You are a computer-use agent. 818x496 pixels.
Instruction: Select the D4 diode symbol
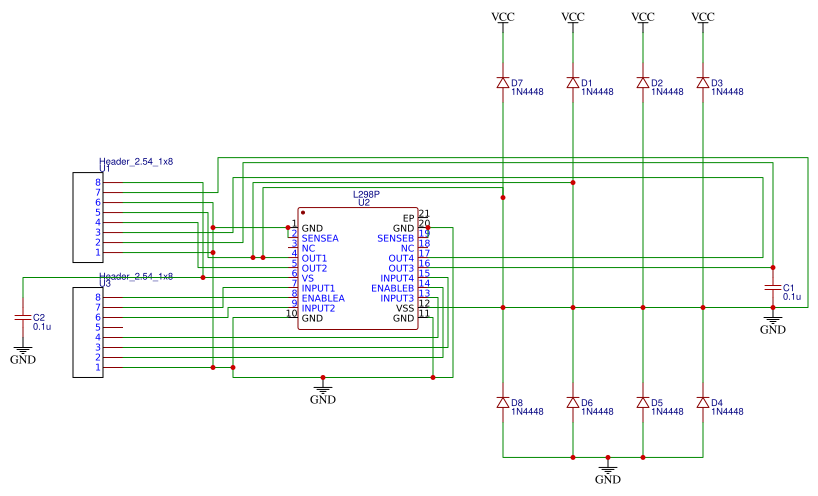[x=703, y=402]
